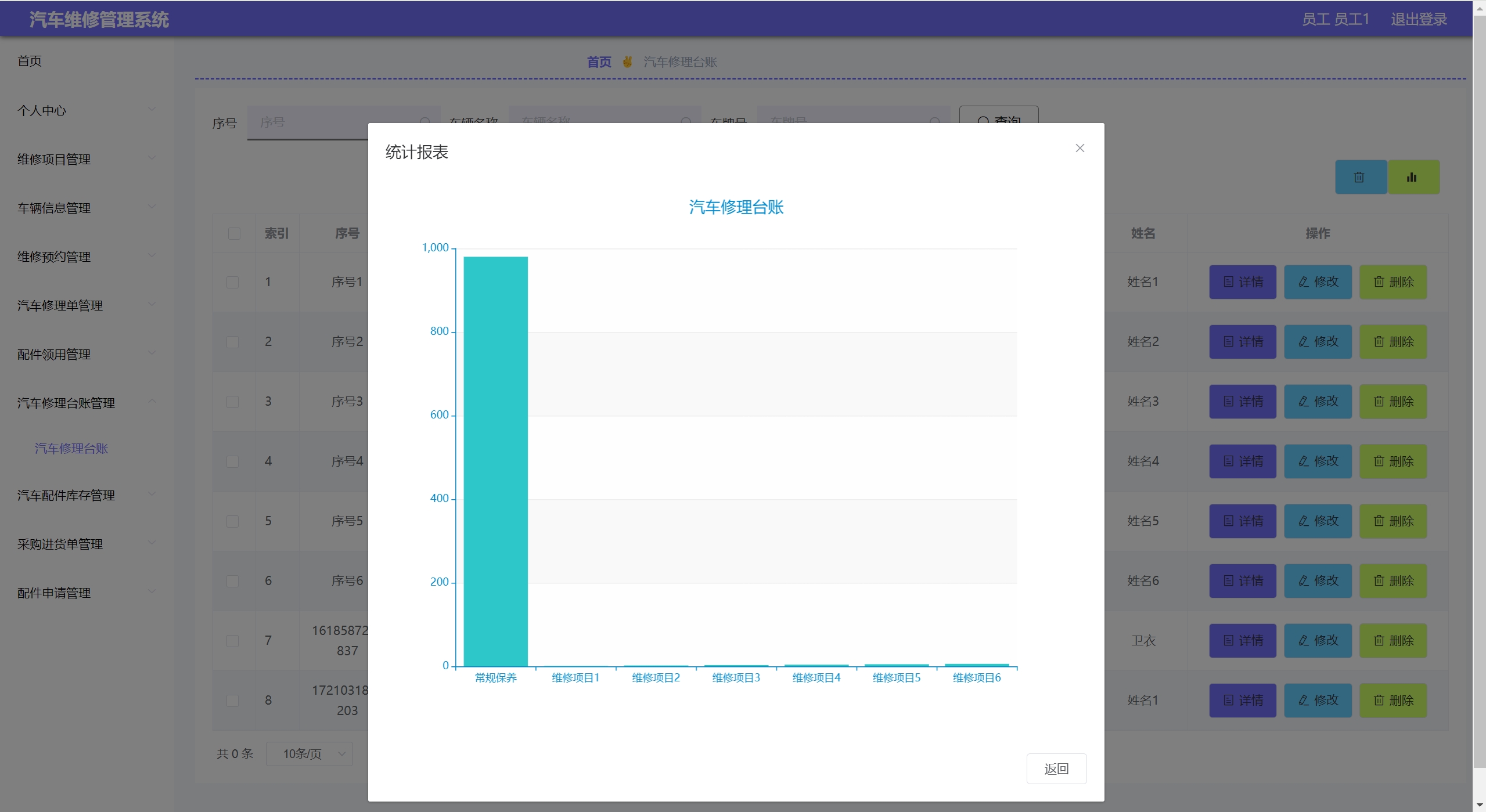The height and width of the screenshot is (812, 1486).
Task: Click 详情 button for 姓名1 first row
Action: click(1242, 282)
